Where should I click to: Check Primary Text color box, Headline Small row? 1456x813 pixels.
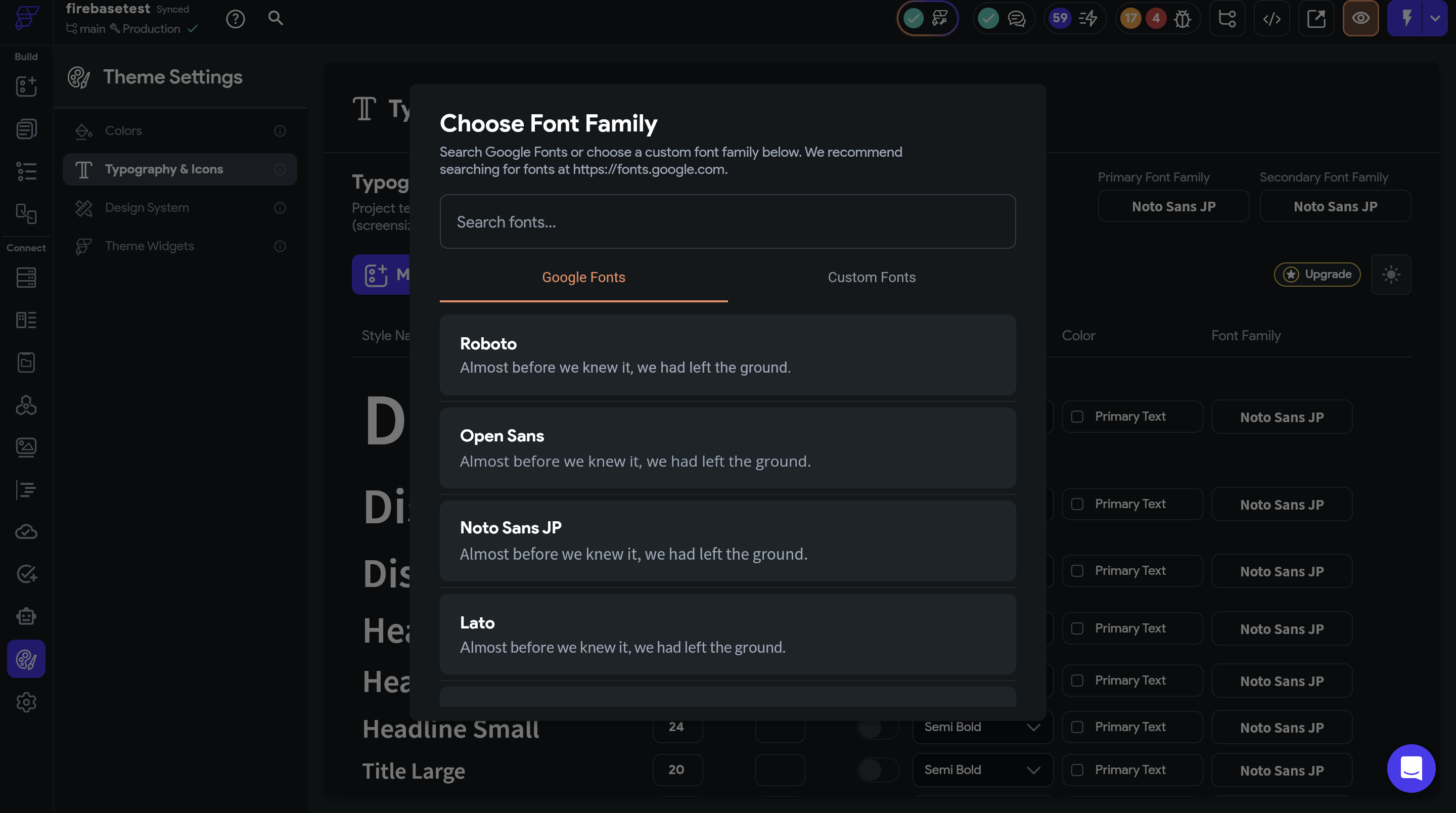coord(1077,727)
